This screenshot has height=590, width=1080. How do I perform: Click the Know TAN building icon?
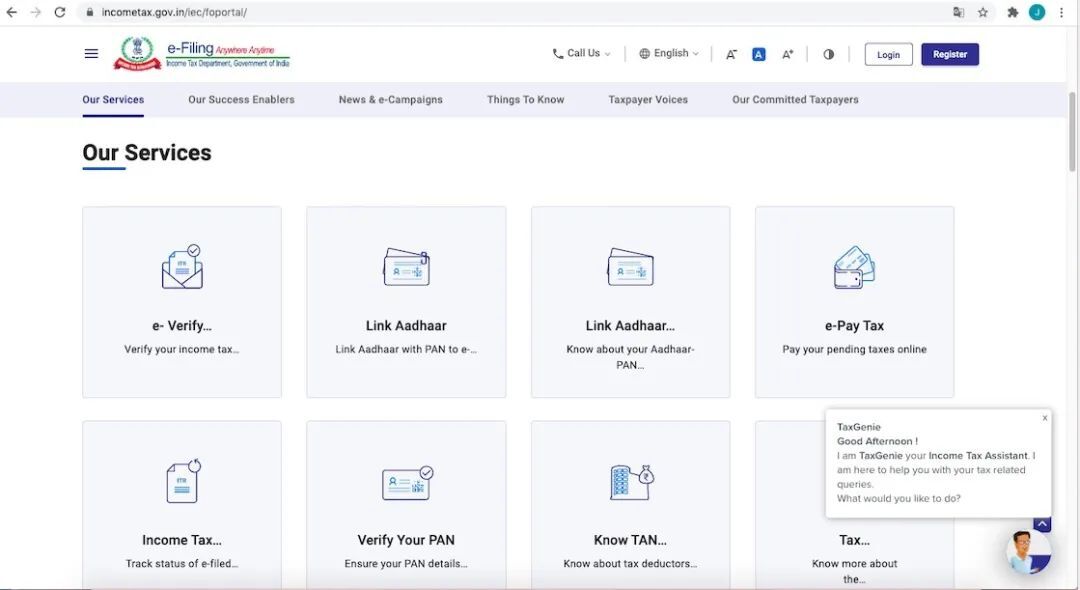pyautogui.click(x=631, y=482)
